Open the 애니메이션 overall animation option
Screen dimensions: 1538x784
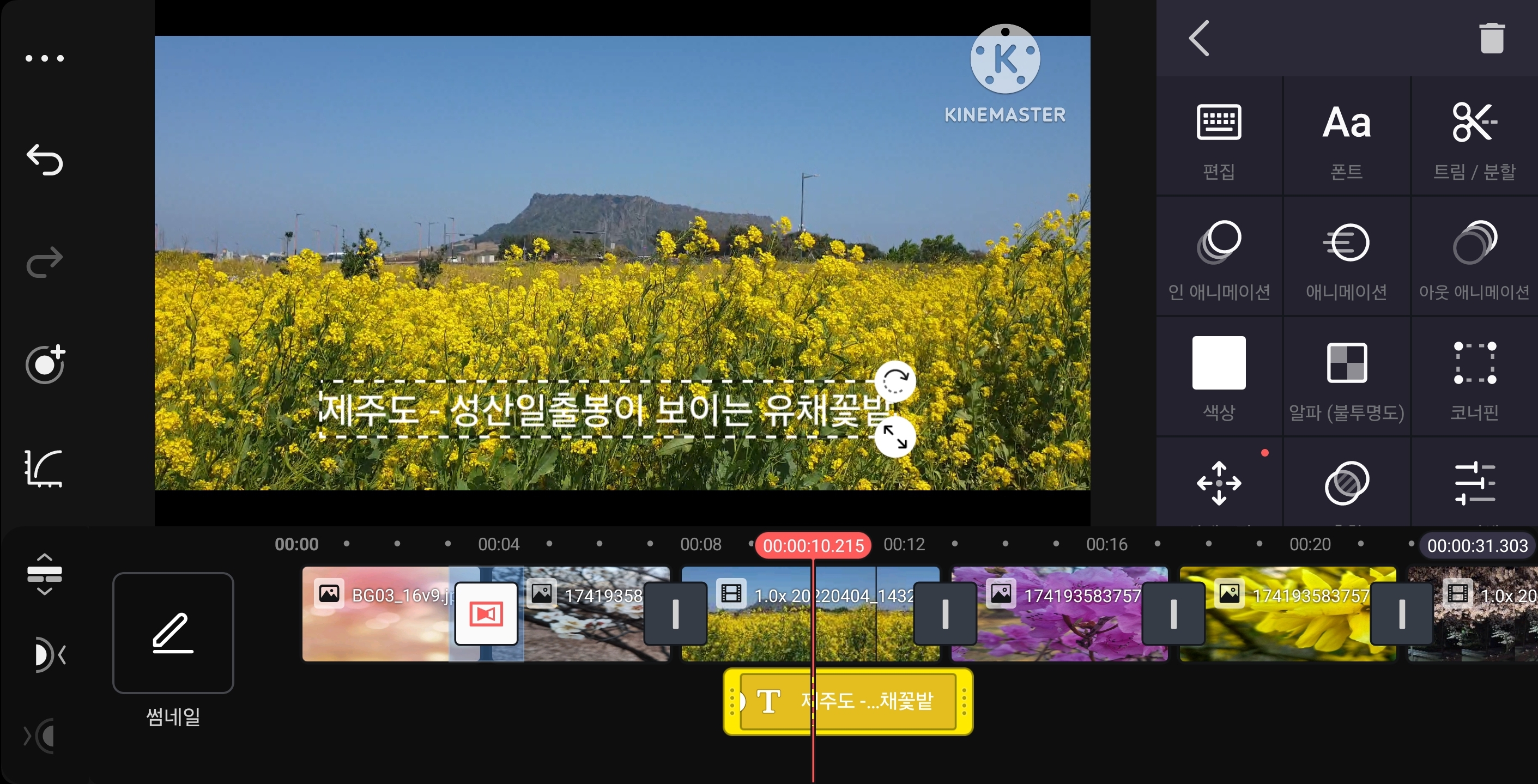(1346, 258)
